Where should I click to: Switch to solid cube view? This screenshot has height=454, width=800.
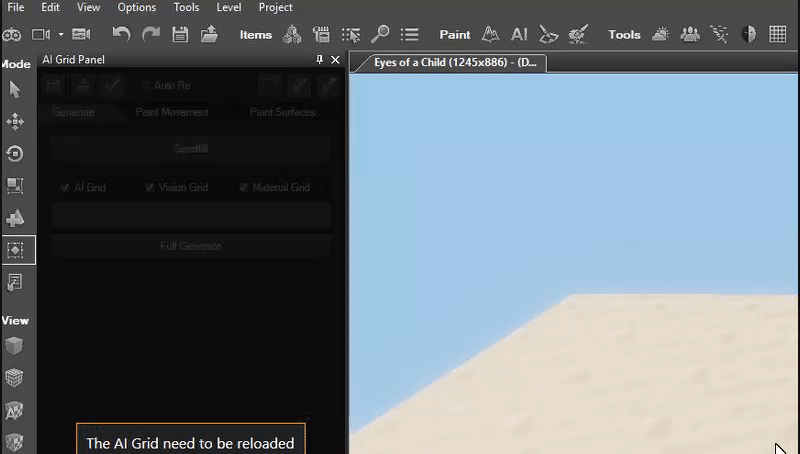(14, 346)
